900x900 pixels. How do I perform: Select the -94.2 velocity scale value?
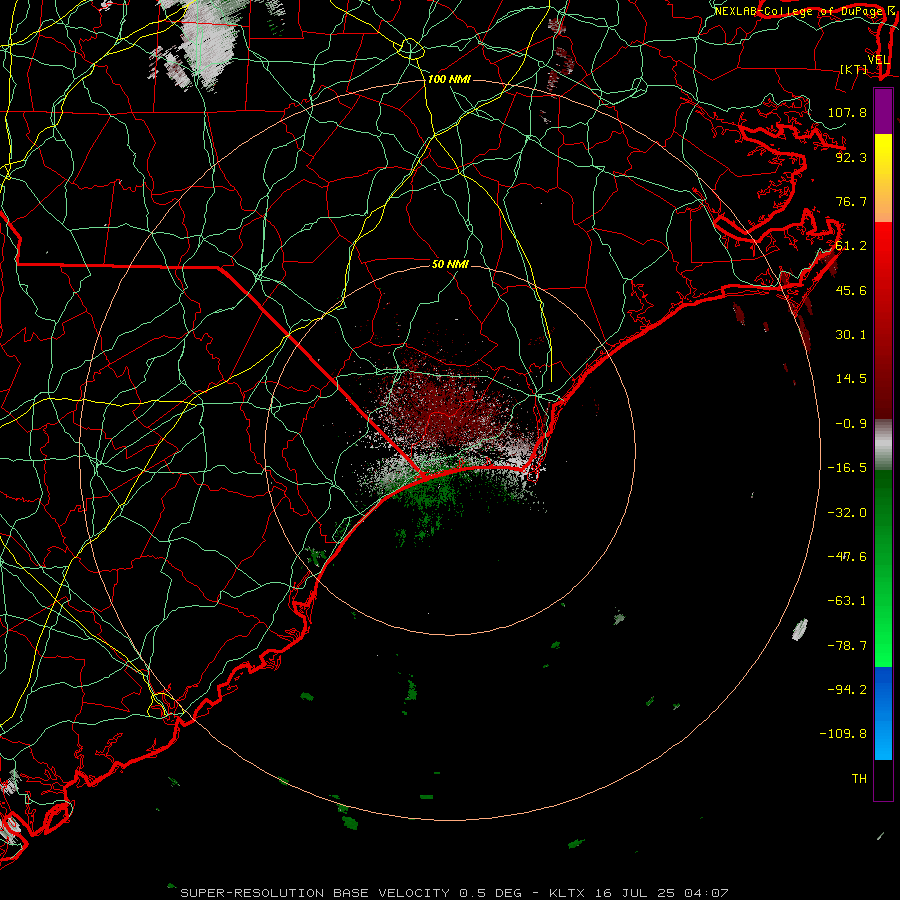click(847, 690)
